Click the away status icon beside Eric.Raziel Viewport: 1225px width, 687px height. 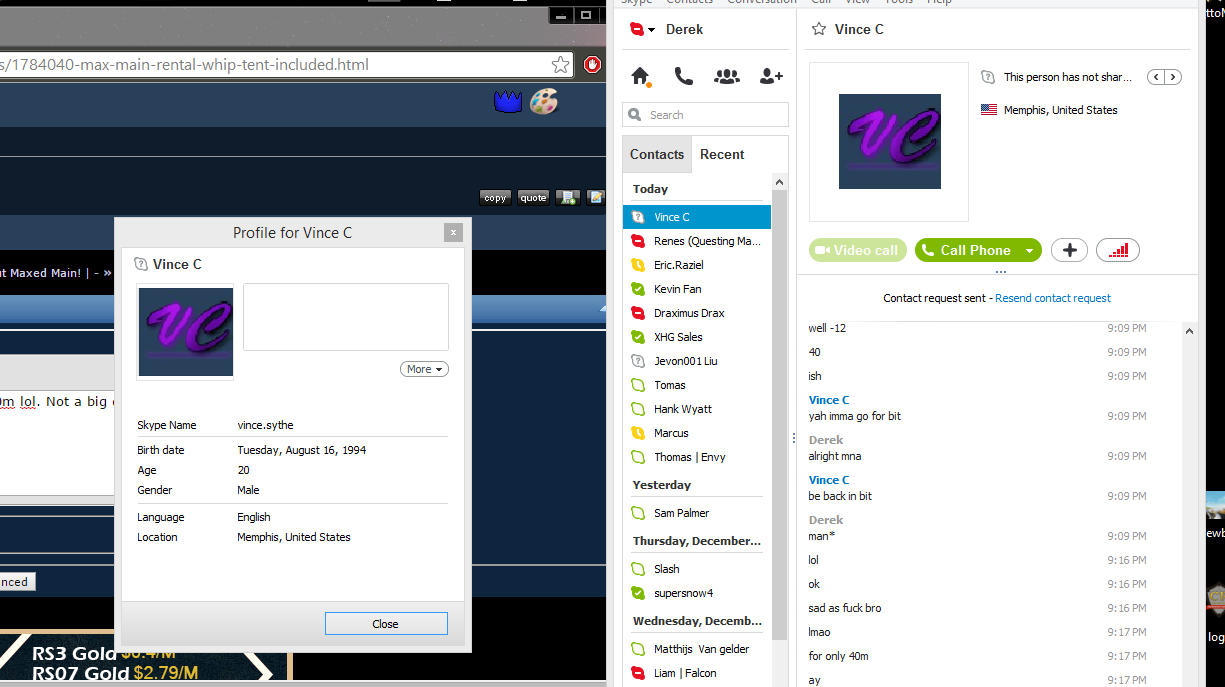(x=638, y=265)
